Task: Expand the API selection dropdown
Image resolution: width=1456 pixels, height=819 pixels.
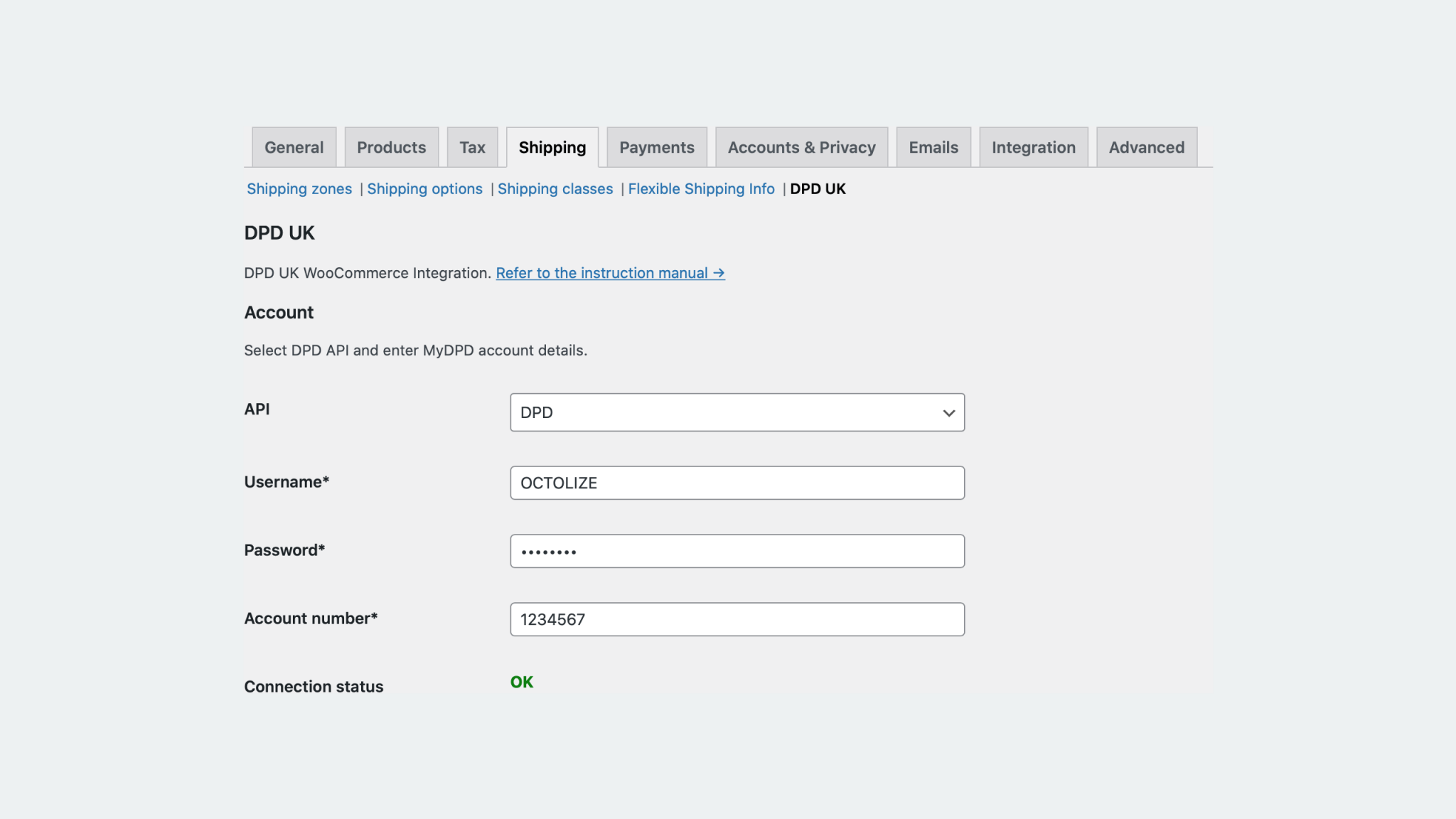Action: [737, 412]
